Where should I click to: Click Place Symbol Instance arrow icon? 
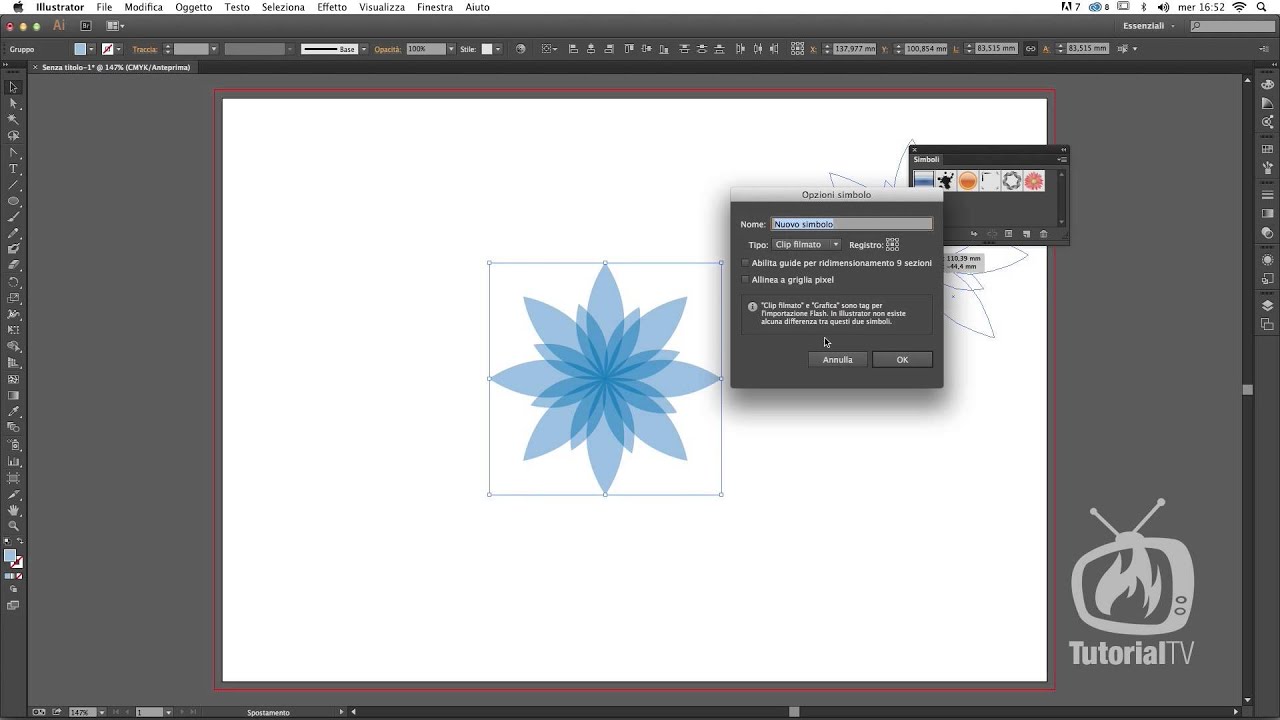[974, 234]
